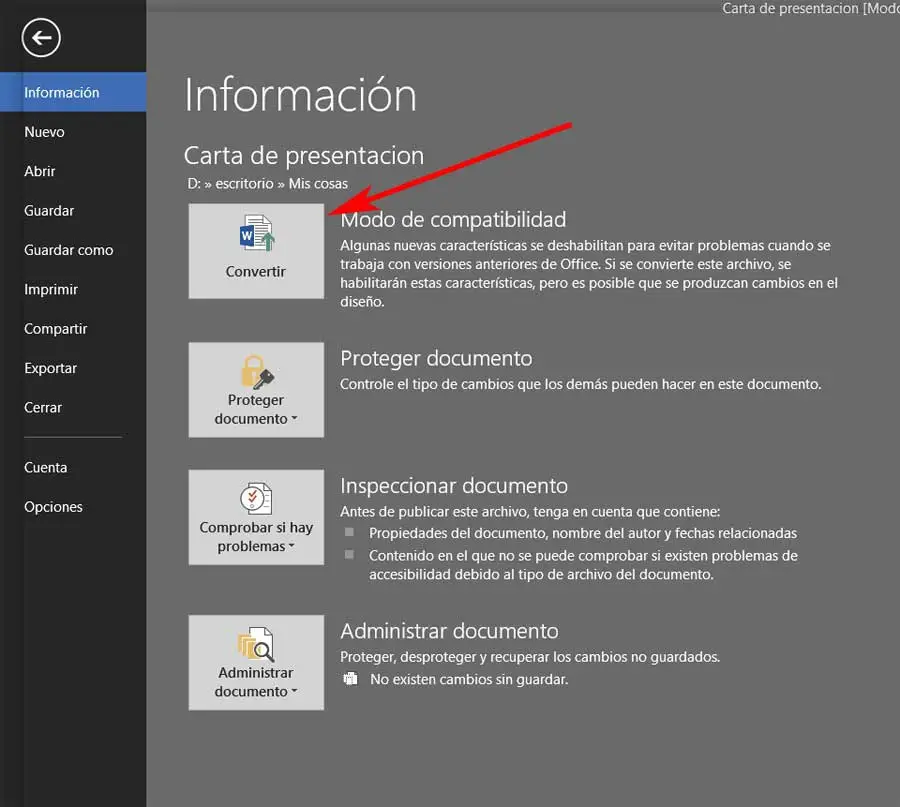Click the padlock and key Proteger icon
The image size is (900, 807).
(257, 372)
